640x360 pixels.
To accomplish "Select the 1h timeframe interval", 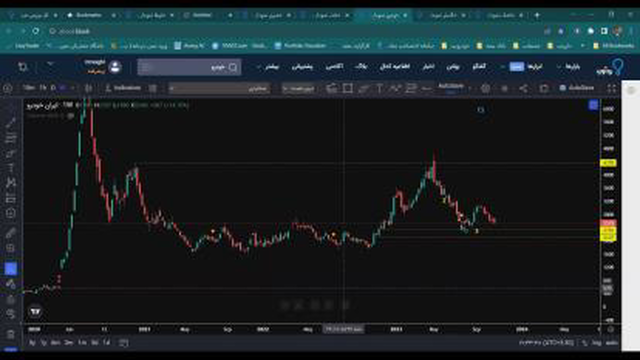I will tap(43, 88).
